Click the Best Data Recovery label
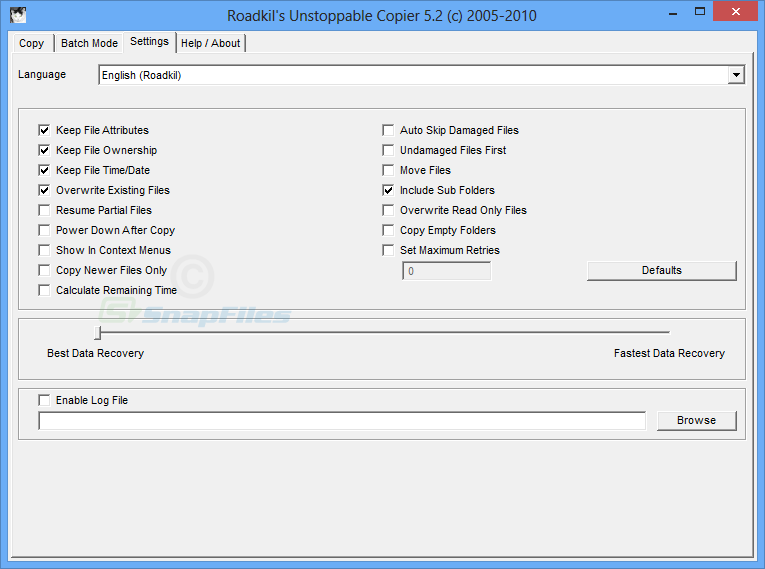Screen dimensions: 765x569 (x=95, y=353)
